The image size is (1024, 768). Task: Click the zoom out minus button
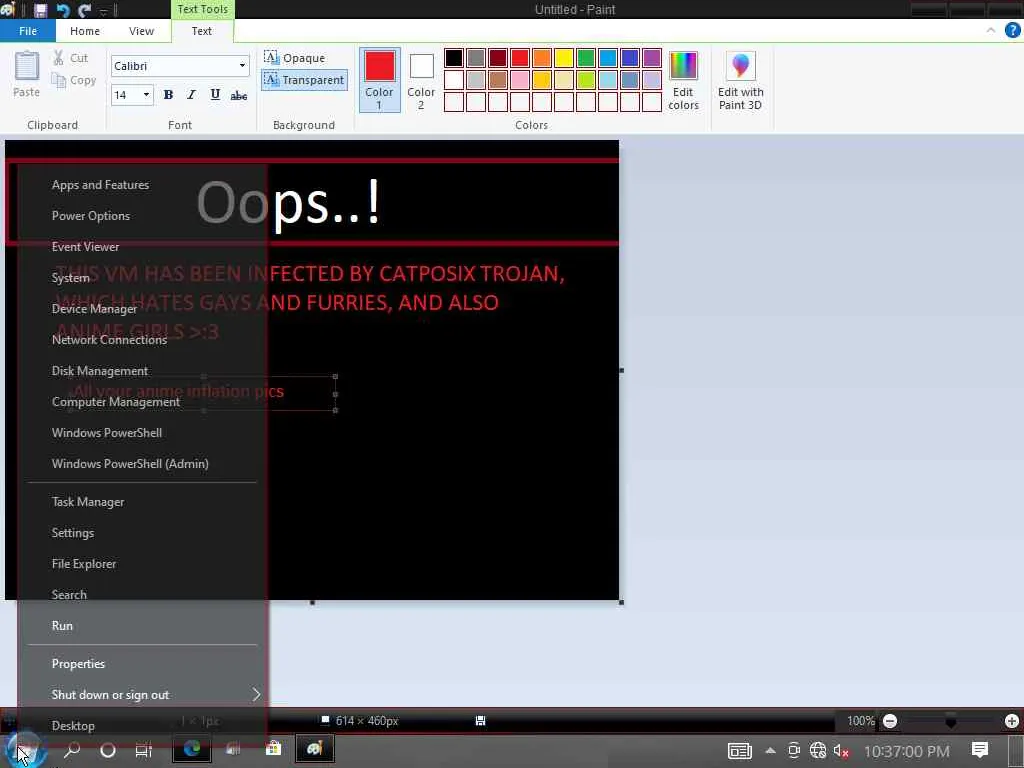coord(889,721)
